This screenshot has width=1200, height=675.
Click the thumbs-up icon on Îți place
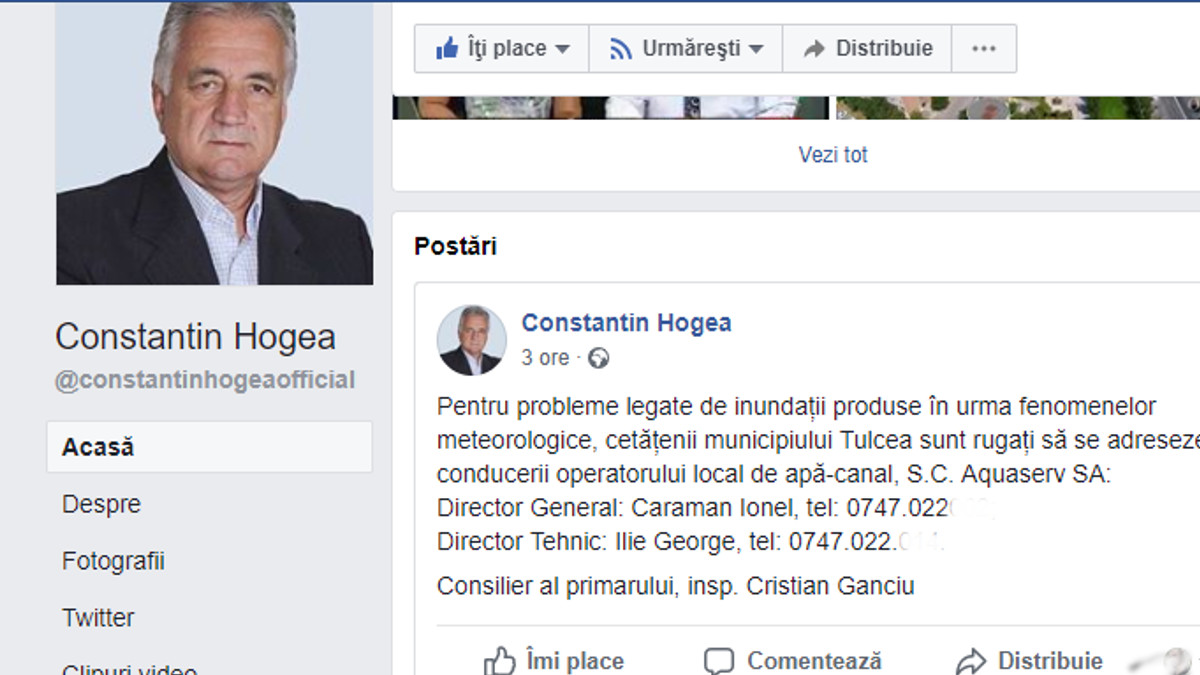click(446, 48)
